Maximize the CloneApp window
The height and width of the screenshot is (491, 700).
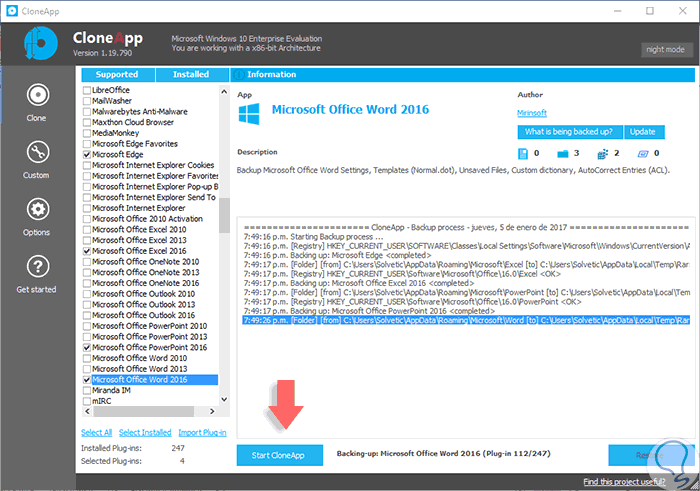[x=650, y=11]
